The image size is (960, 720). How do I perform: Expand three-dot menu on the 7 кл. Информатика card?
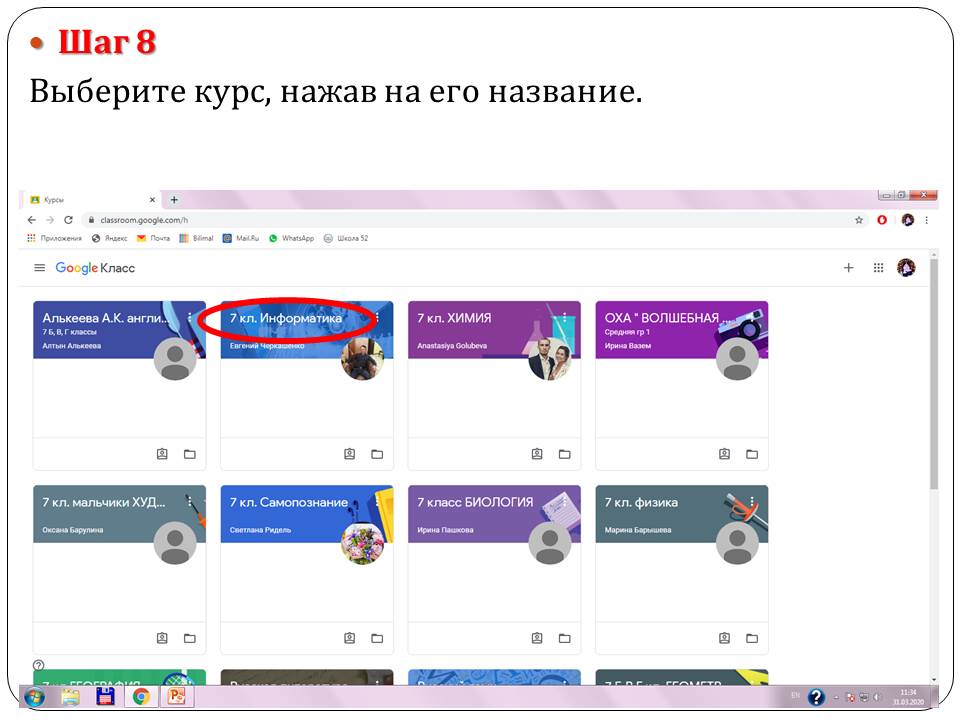point(377,318)
